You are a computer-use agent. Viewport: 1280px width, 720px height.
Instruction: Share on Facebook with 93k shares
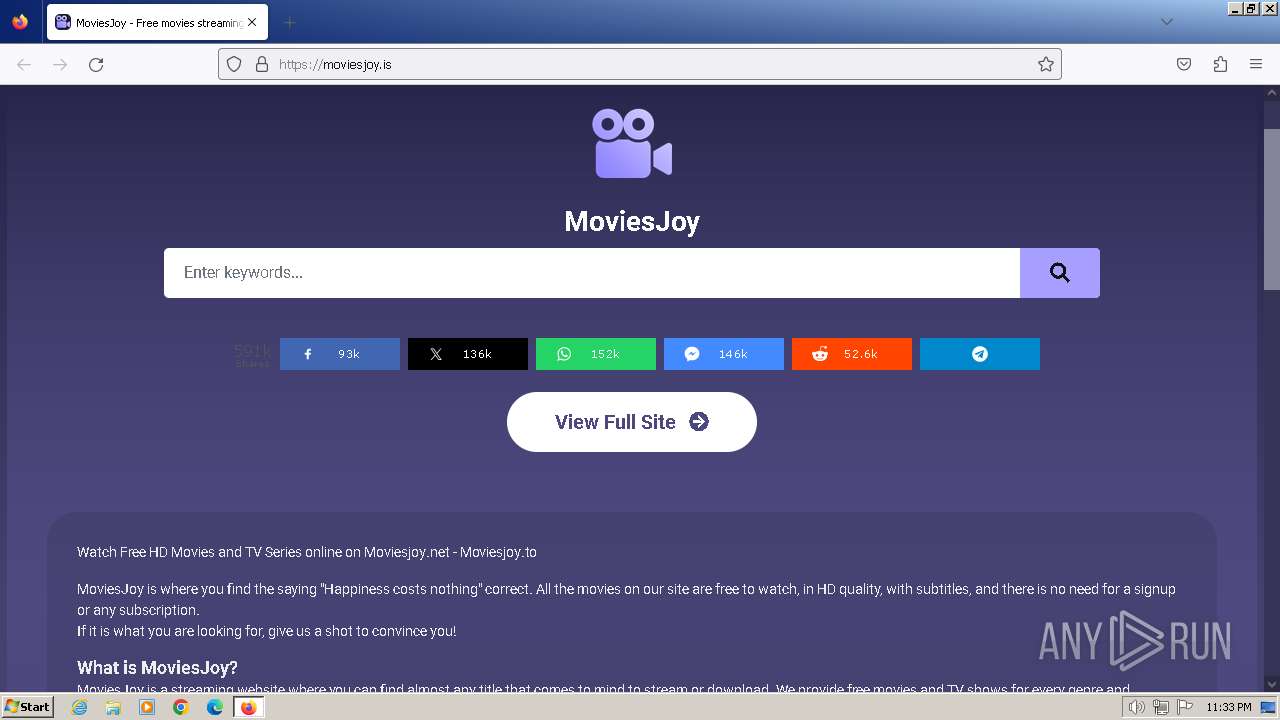click(x=340, y=354)
